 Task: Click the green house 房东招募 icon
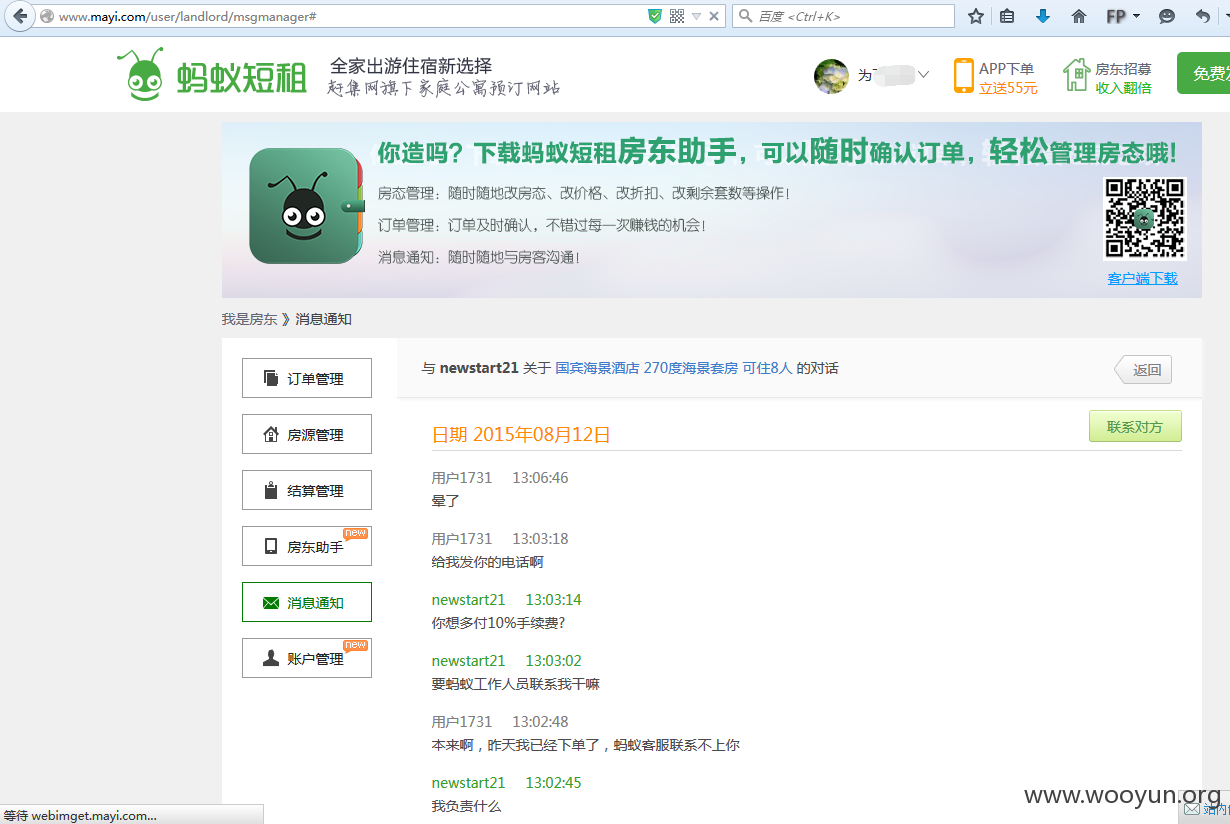click(x=1076, y=75)
